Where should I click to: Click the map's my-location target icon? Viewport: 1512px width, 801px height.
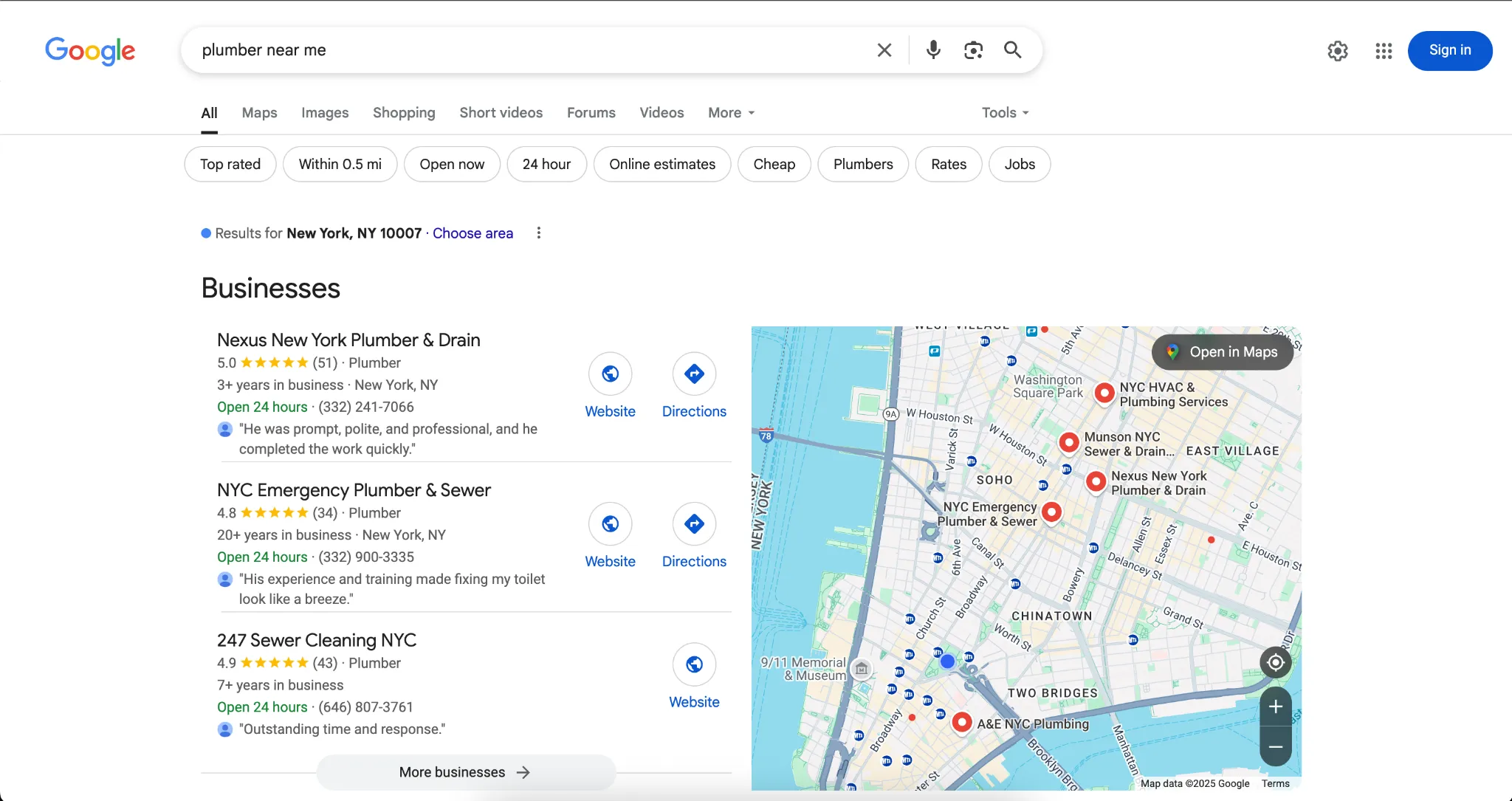tap(1275, 662)
